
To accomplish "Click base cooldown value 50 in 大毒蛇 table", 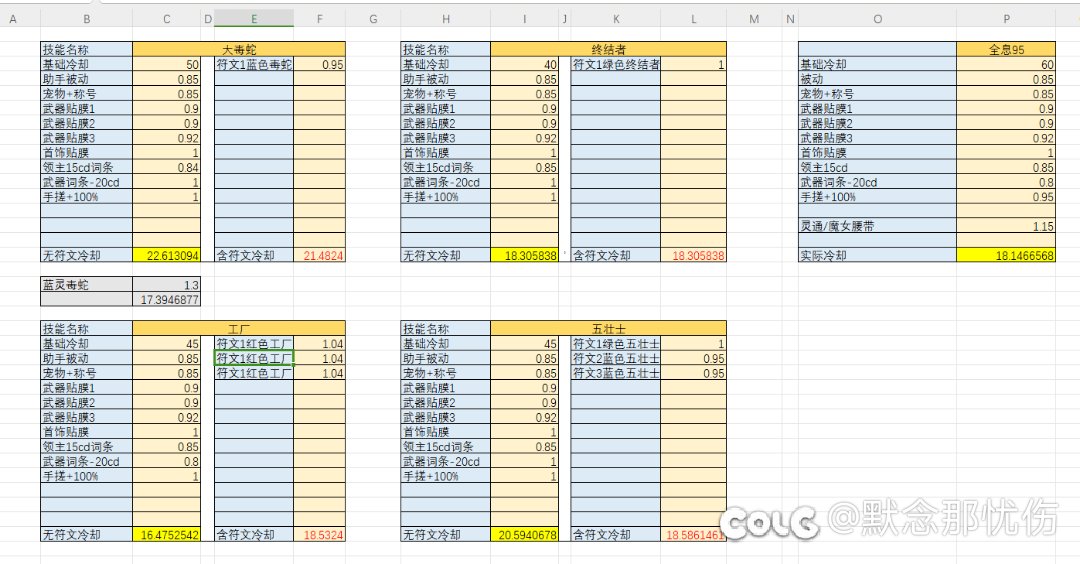I will point(167,65).
